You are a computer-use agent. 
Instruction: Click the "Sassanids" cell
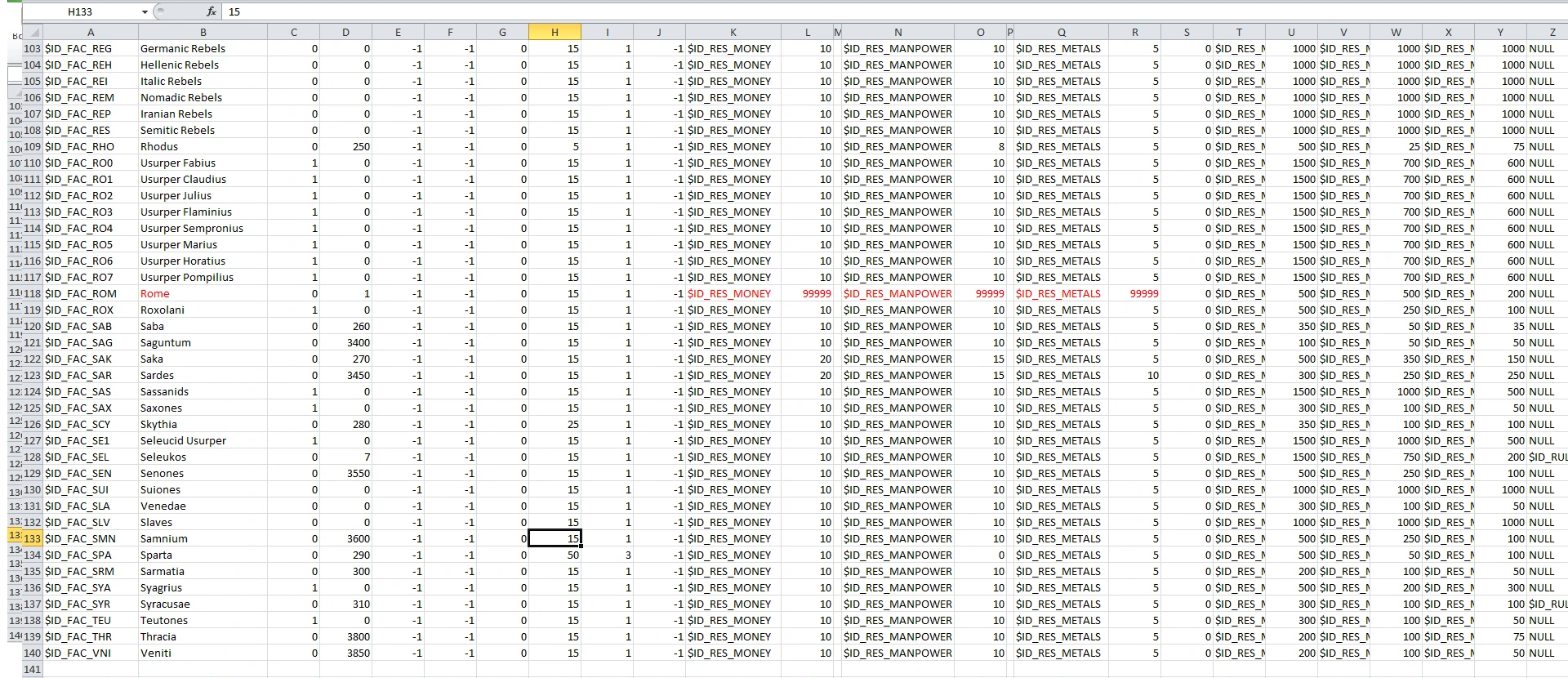pyautogui.click(x=203, y=391)
